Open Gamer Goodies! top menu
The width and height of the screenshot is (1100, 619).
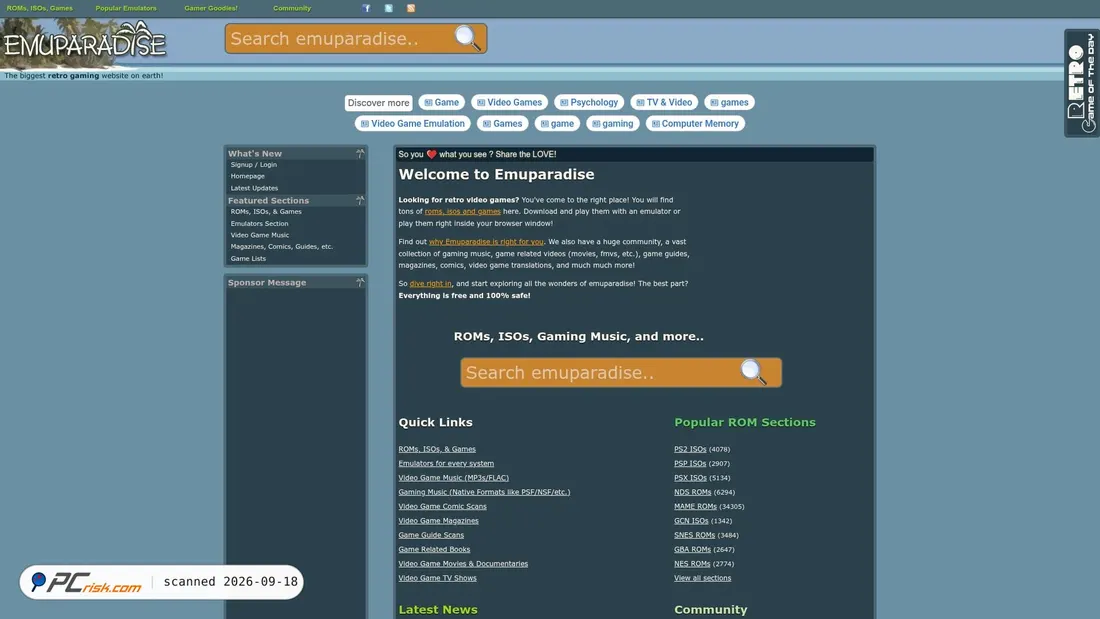pyautogui.click(x=211, y=8)
